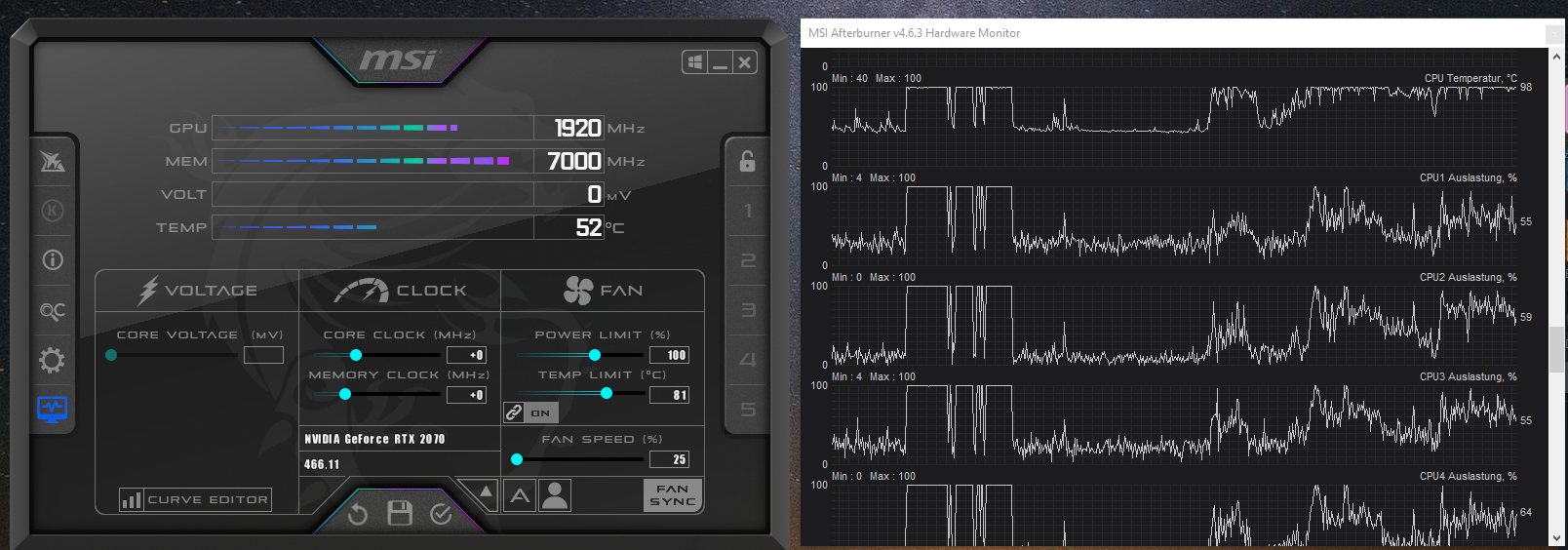Screen dimensions: 1568x550
Task: Click the Hardware Monitor vertical scrollbar thumb
Action: click(x=1556, y=349)
